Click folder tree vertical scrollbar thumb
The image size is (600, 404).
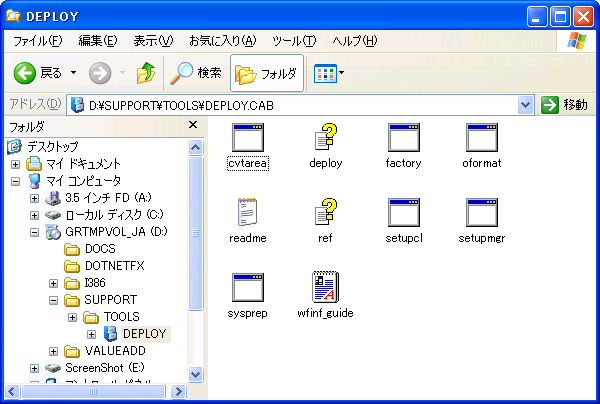click(x=196, y=233)
